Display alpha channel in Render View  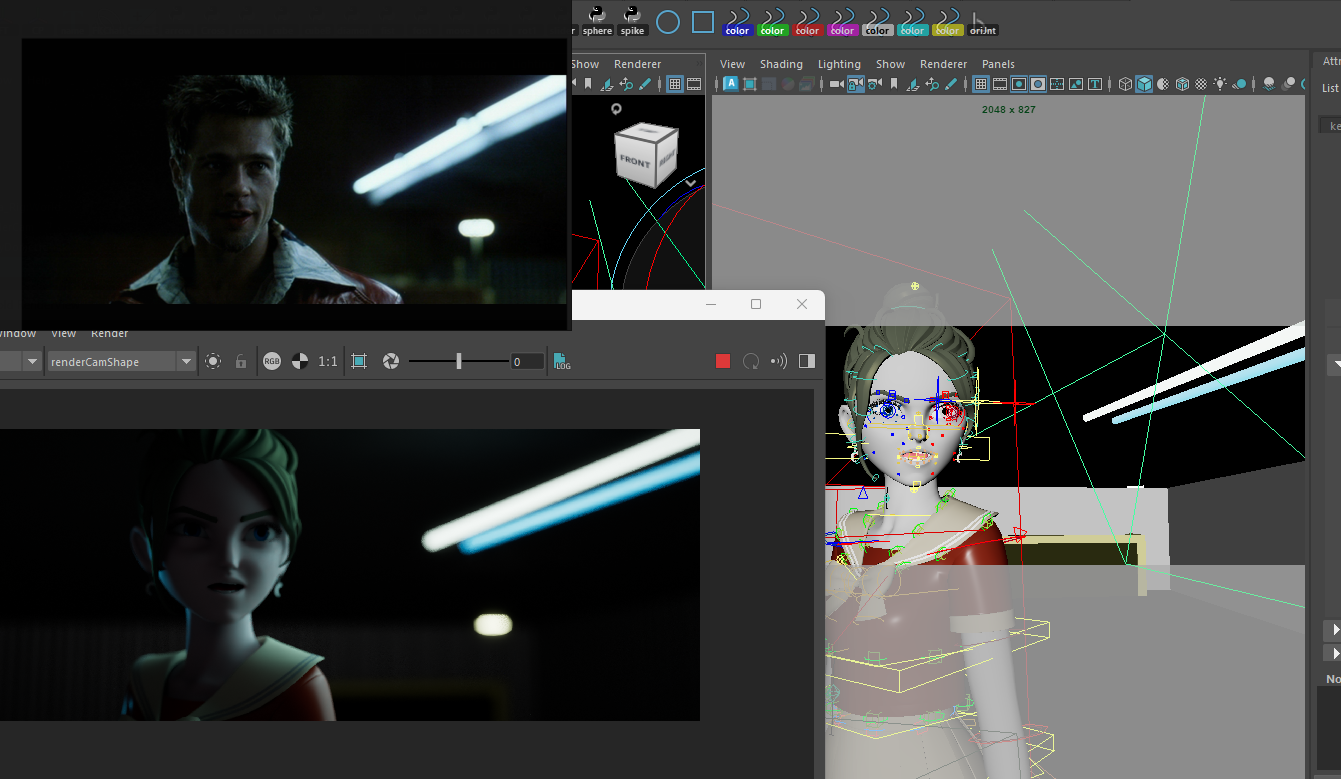(x=299, y=361)
